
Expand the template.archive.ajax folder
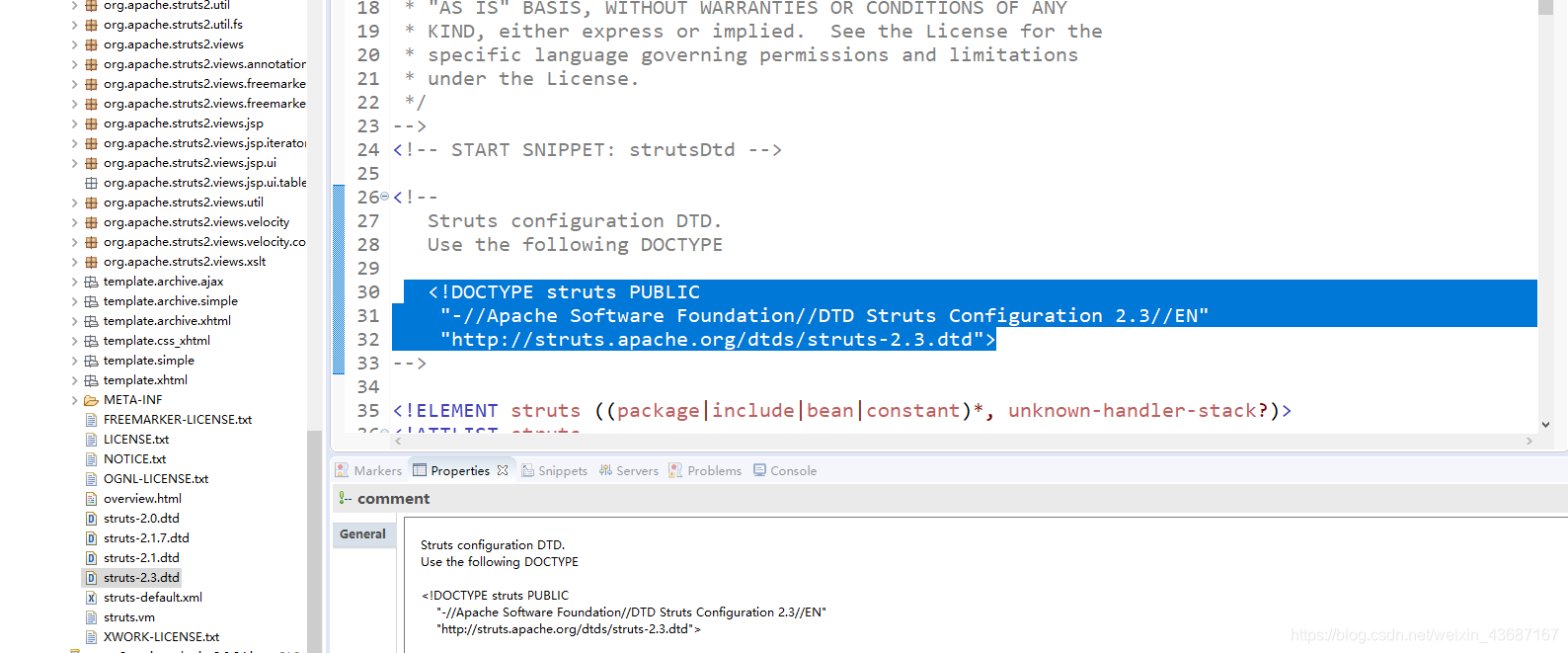coord(74,282)
